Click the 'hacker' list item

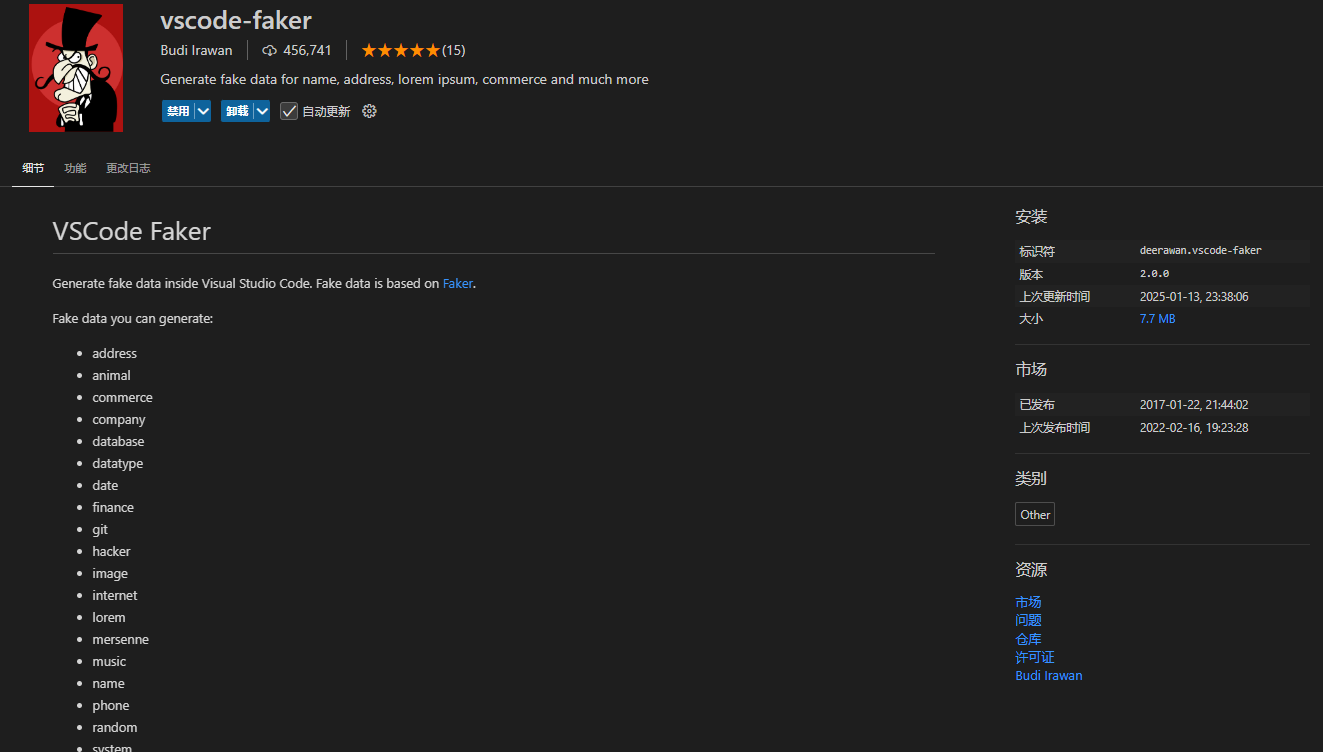click(x=111, y=551)
